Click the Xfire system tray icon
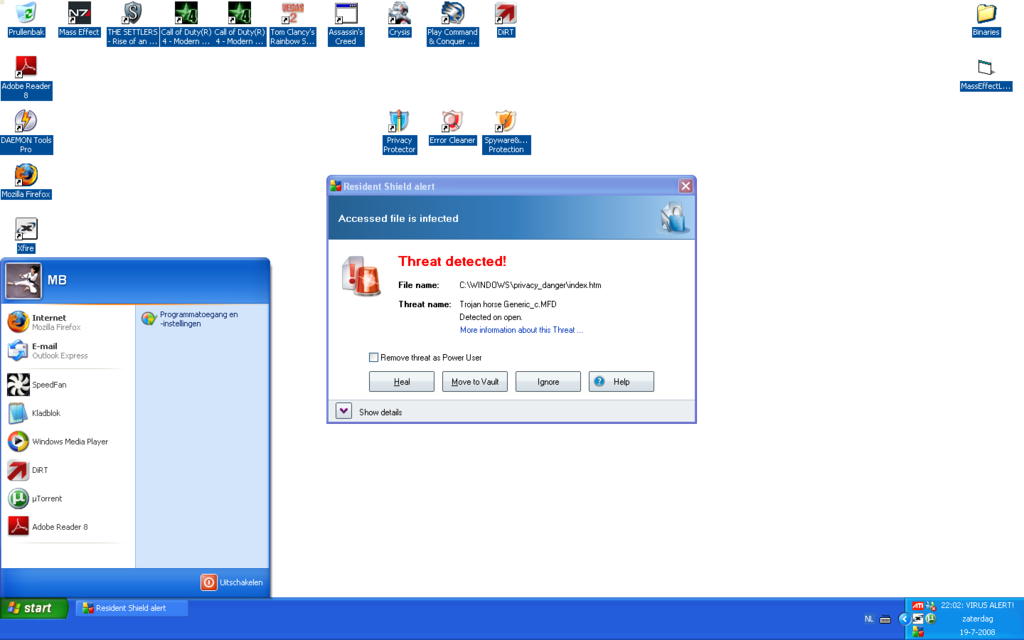1024x640 pixels. tap(918, 618)
